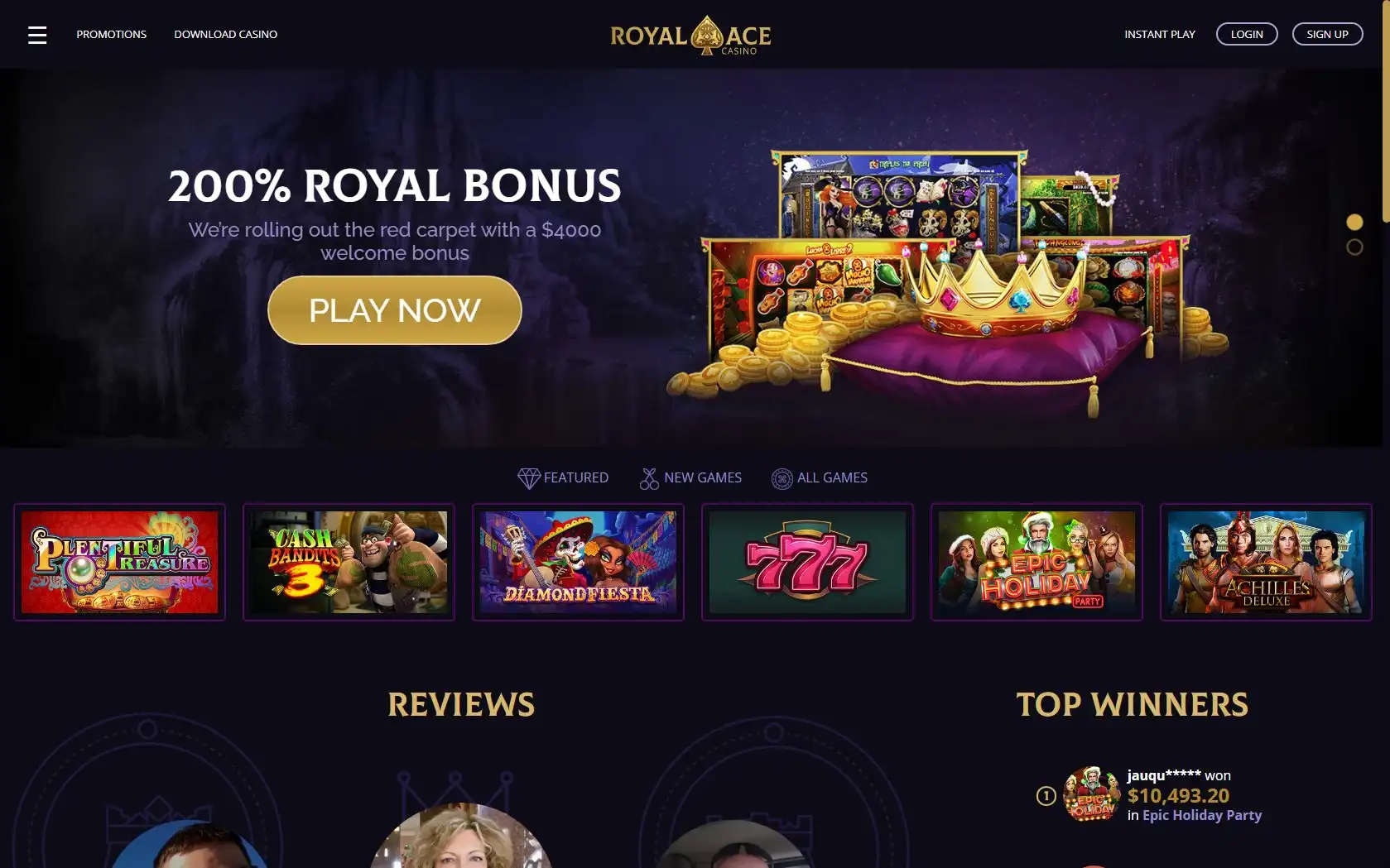Open the Diamond Fiesta game tile
The image size is (1390, 868).
point(578,562)
